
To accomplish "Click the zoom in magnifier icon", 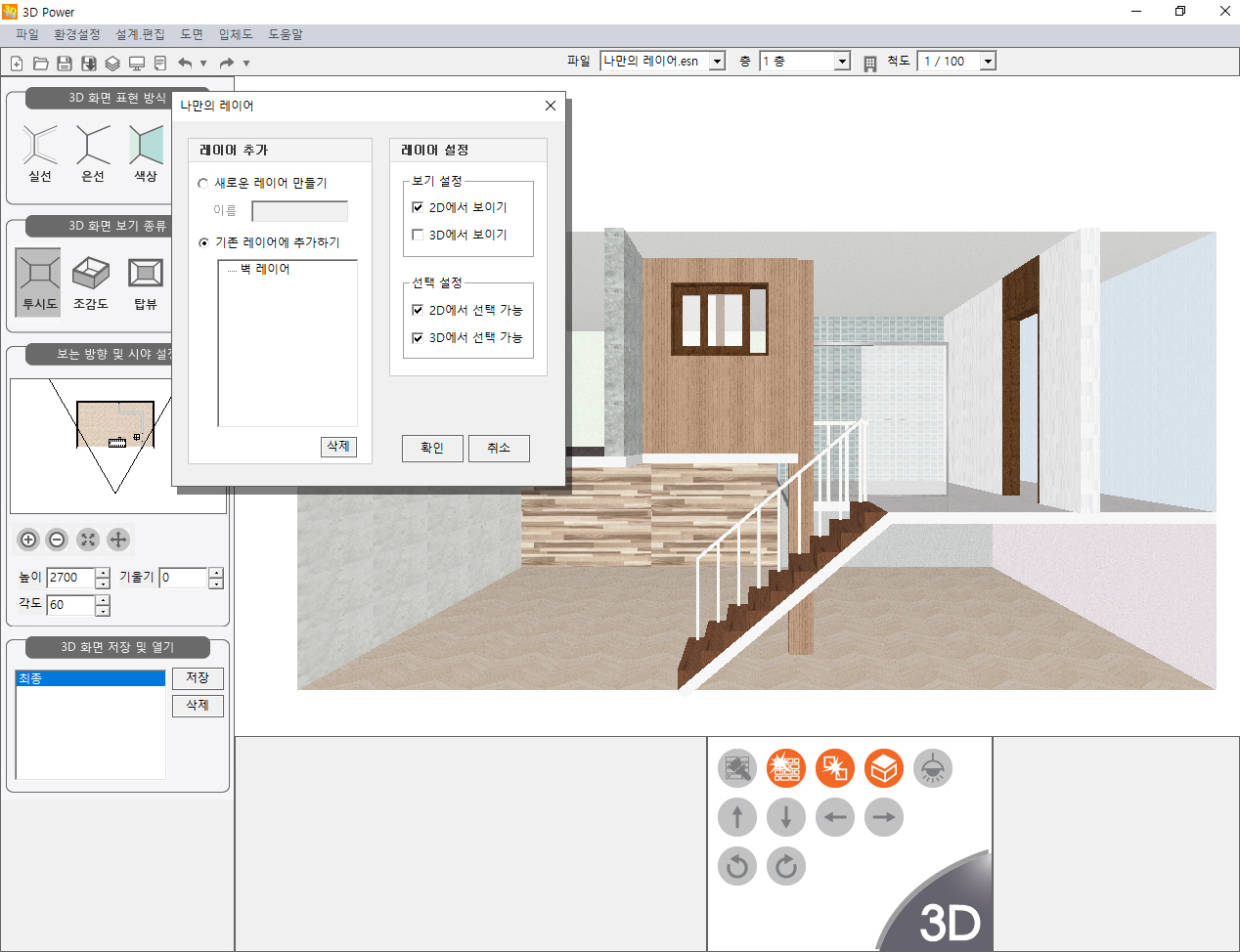I will point(28,540).
